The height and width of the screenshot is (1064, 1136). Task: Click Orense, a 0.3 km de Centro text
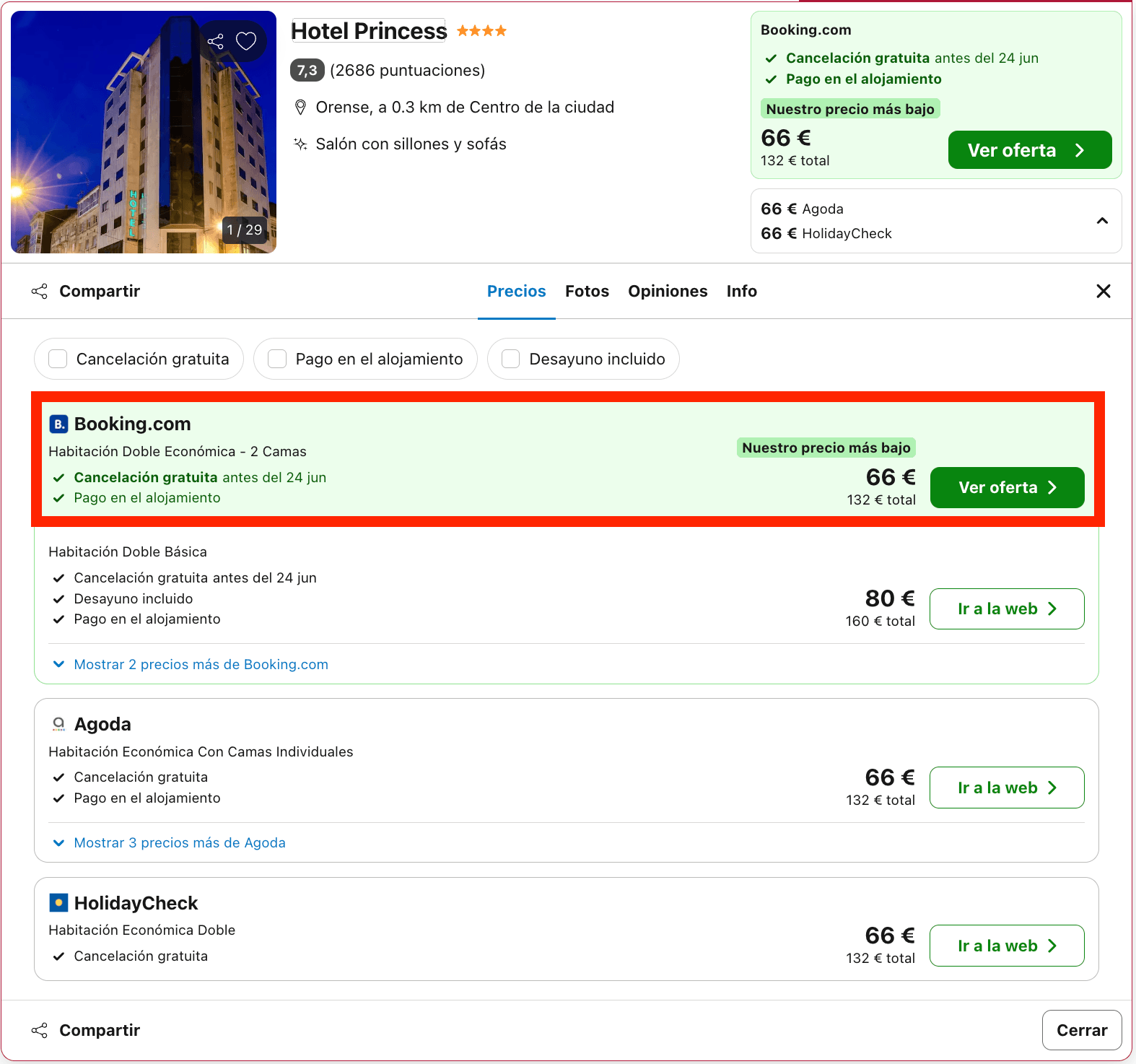[x=465, y=108]
